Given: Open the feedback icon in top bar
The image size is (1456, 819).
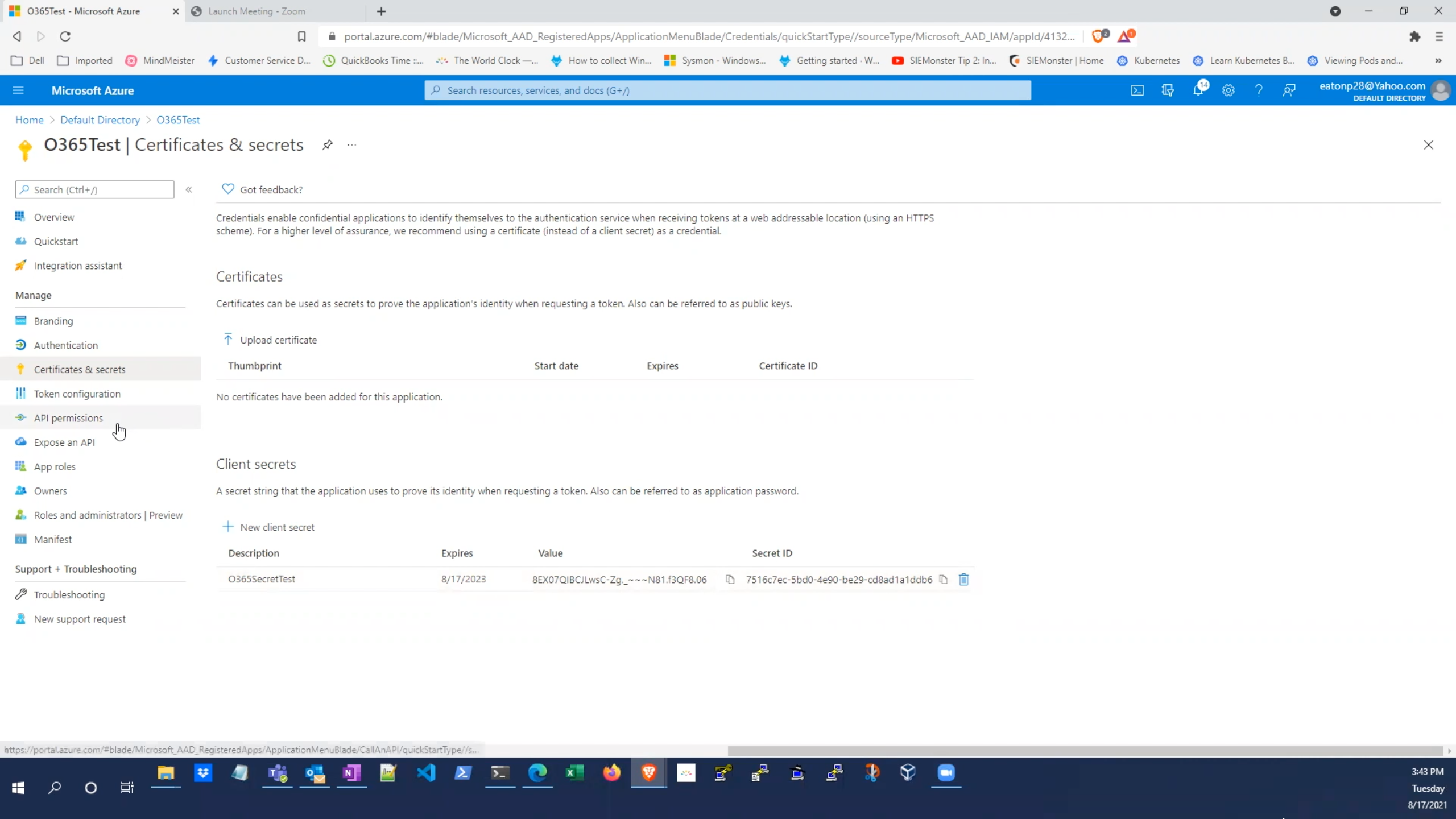Looking at the screenshot, I should (1288, 90).
